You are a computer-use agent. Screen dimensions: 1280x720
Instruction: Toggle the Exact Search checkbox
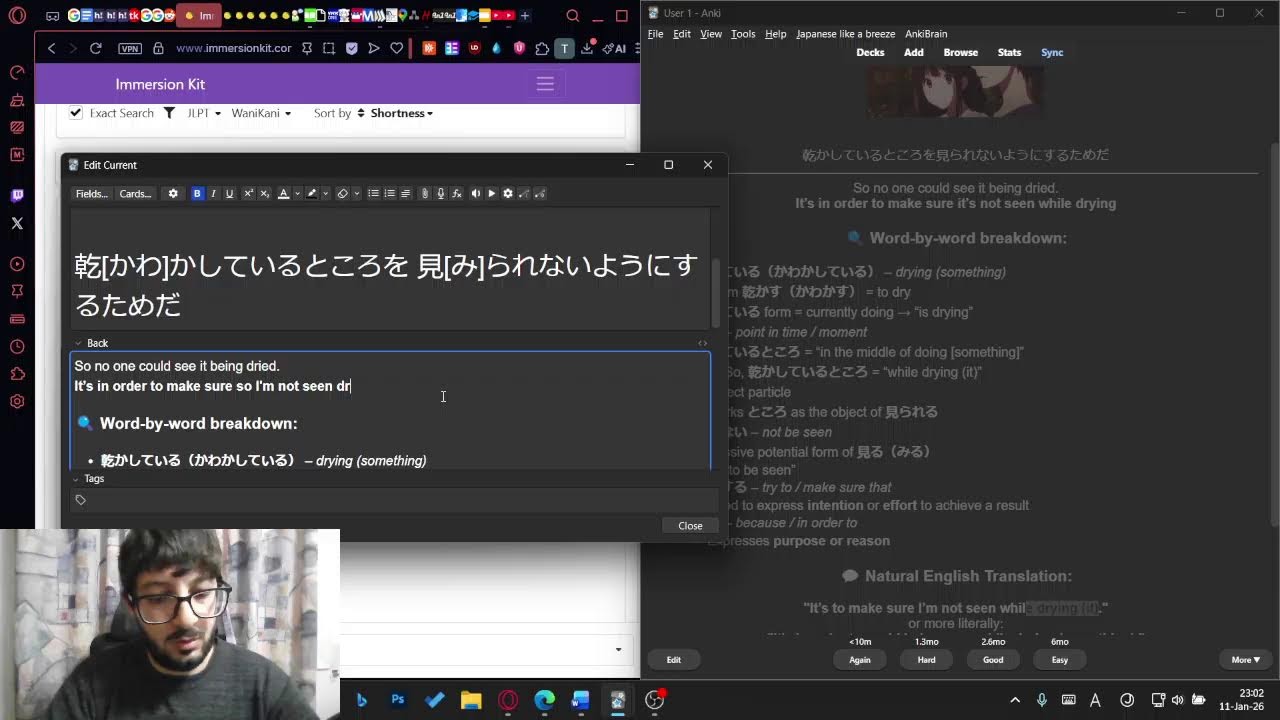point(75,113)
